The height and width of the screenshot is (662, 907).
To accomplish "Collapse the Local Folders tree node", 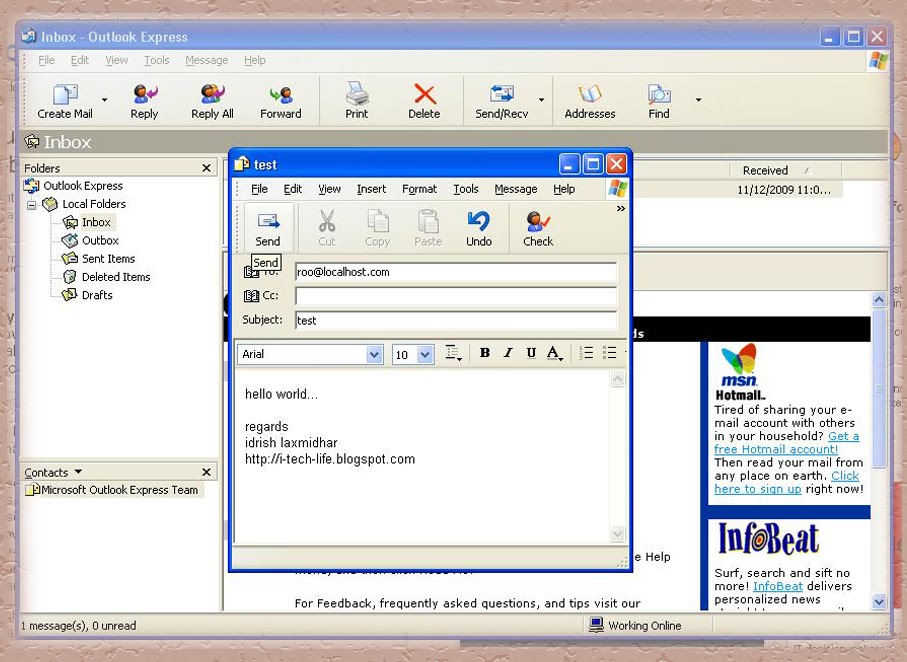I will [32, 204].
